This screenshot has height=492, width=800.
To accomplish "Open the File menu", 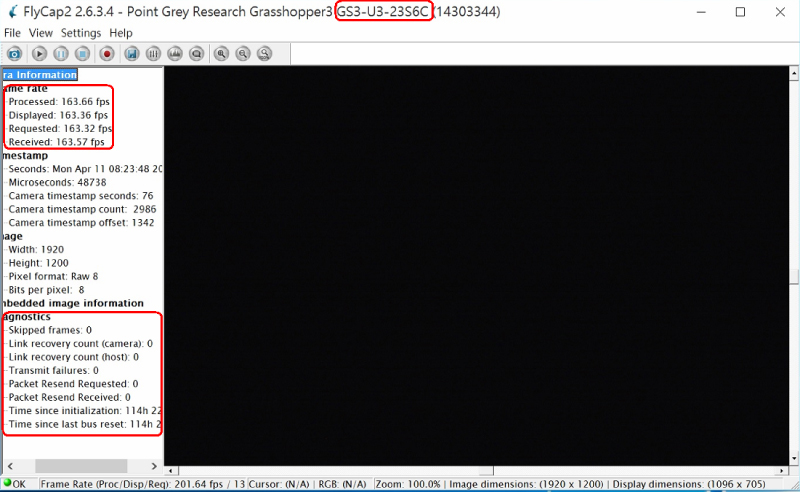I will pos(12,33).
